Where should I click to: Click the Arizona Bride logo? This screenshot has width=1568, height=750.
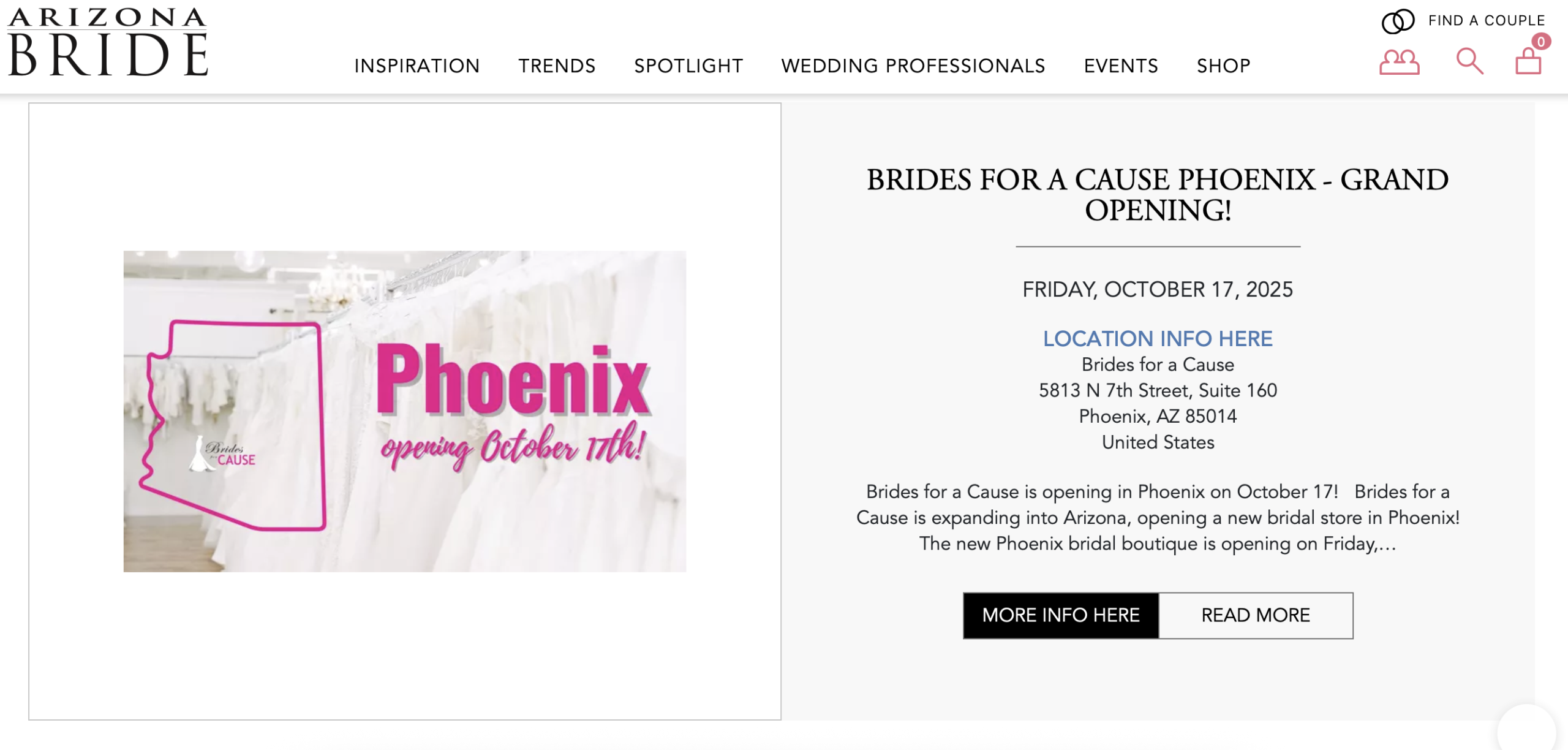coord(108,42)
